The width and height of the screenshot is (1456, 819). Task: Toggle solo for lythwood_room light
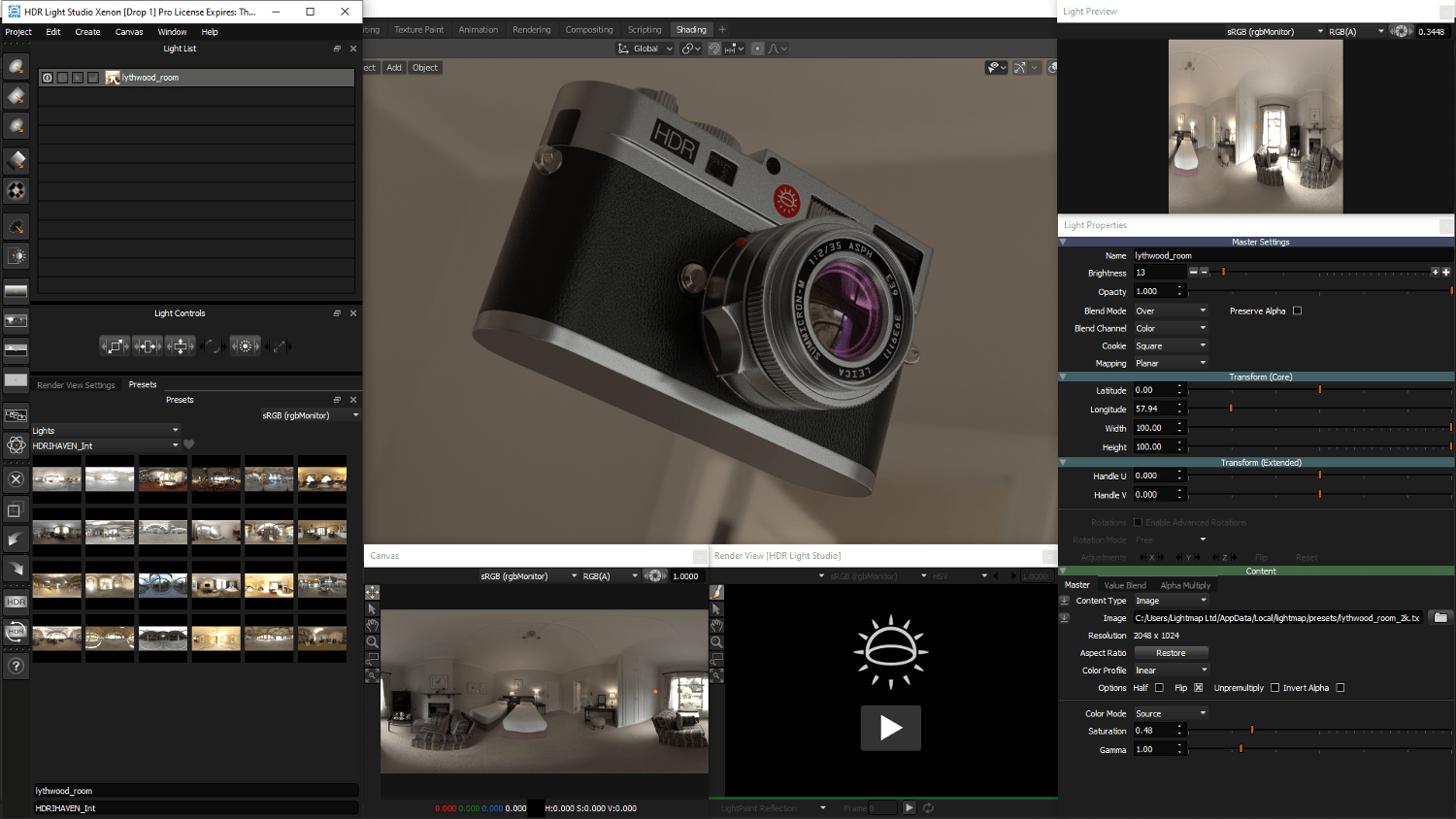pos(62,78)
